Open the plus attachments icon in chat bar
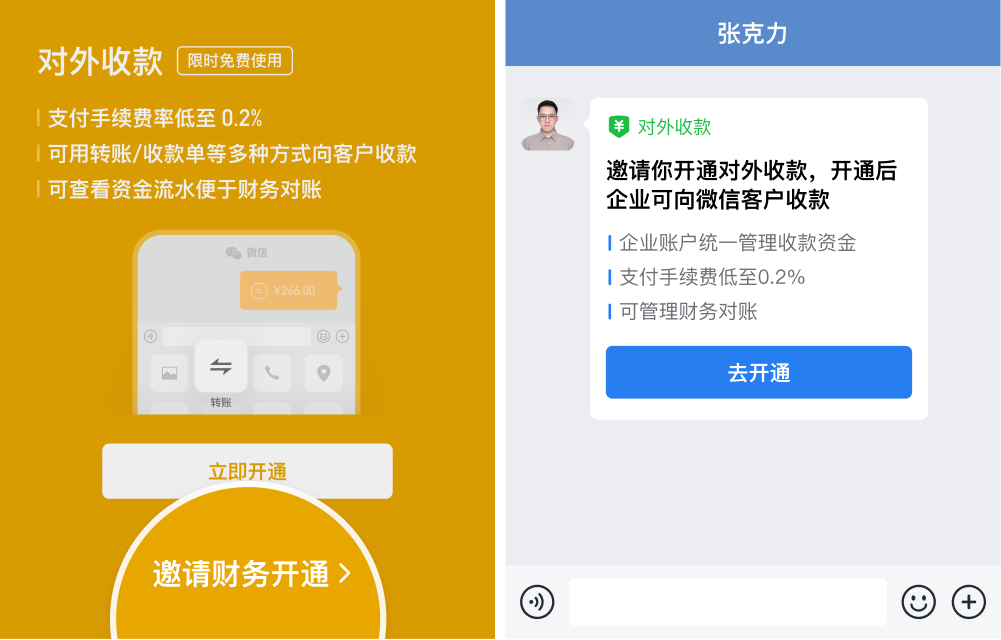This screenshot has width=1001, height=640. tap(968, 602)
